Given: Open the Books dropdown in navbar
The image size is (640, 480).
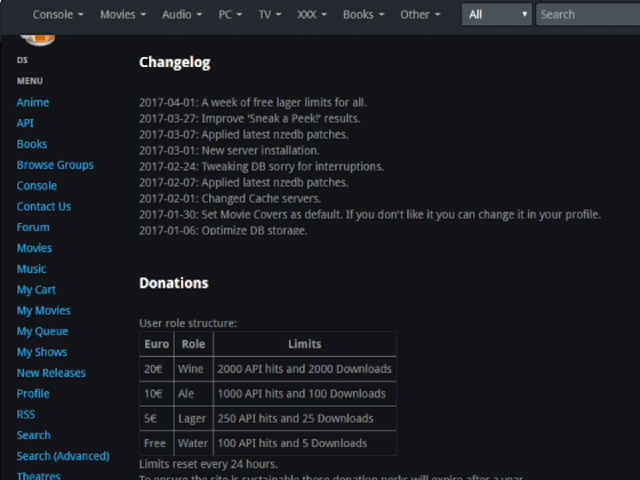Looking at the screenshot, I should [363, 15].
